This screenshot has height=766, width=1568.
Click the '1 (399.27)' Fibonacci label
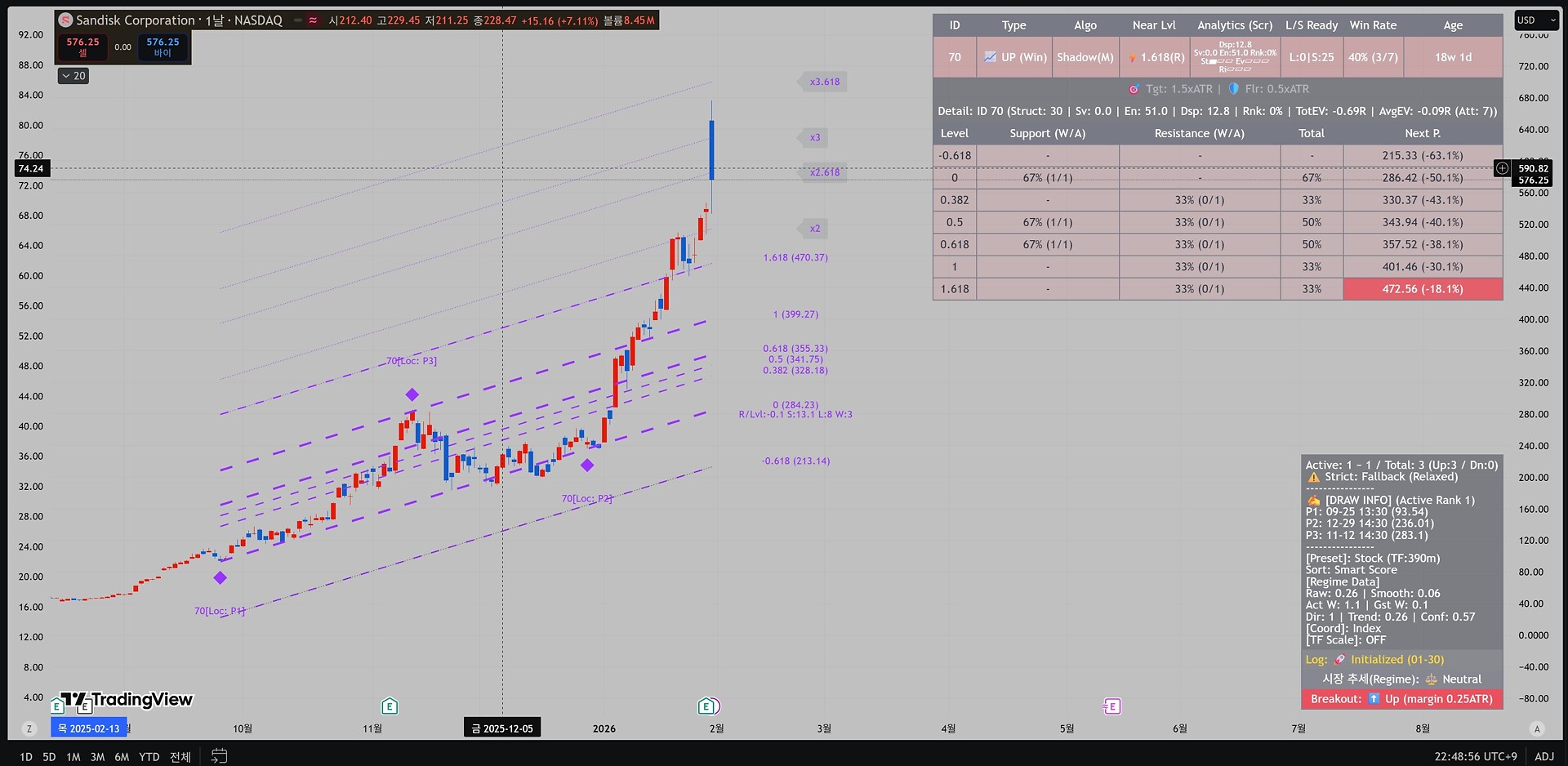pyautogui.click(x=795, y=314)
